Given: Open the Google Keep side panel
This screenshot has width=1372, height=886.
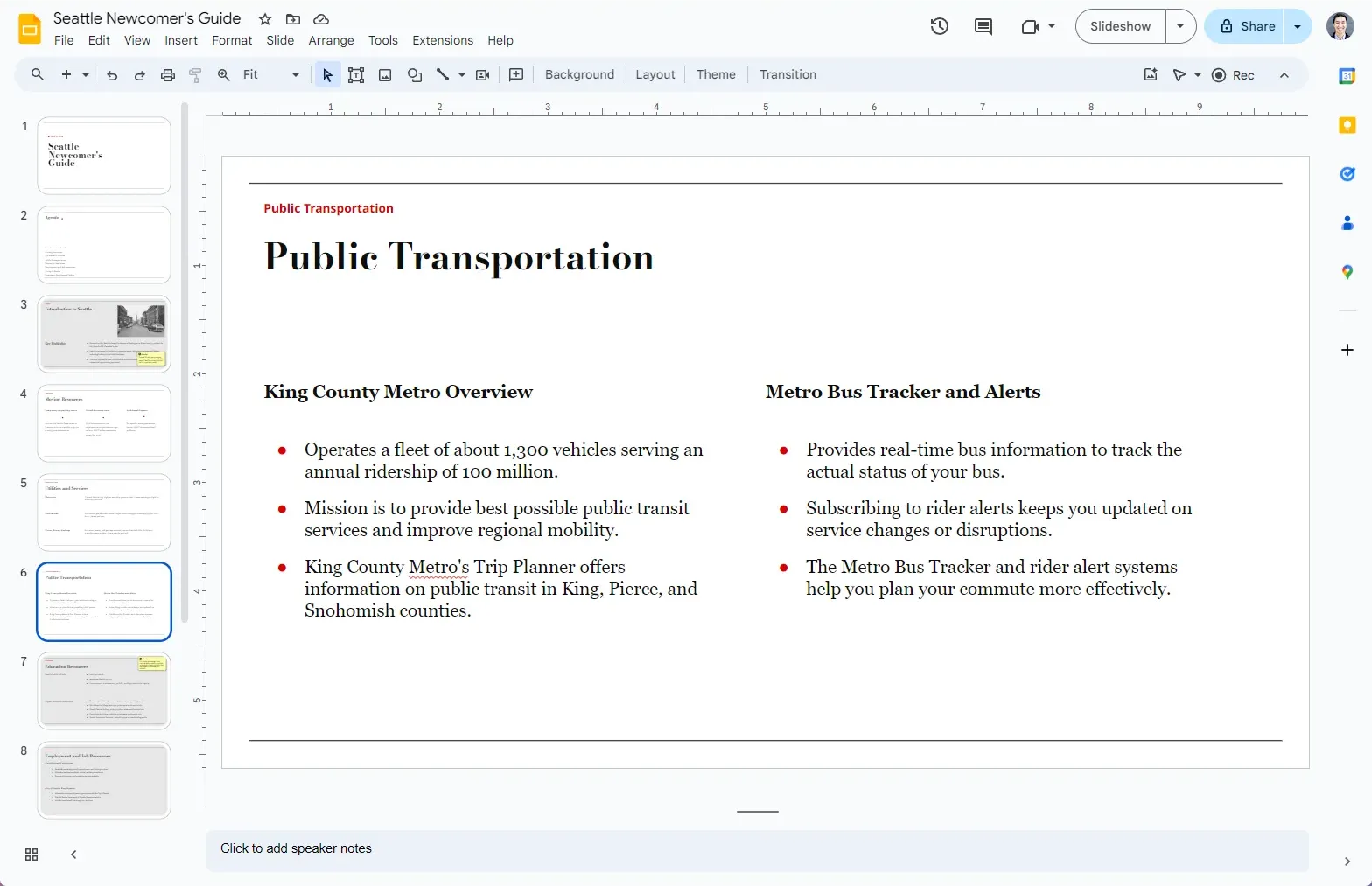Looking at the screenshot, I should click(x=1347, y=125).
